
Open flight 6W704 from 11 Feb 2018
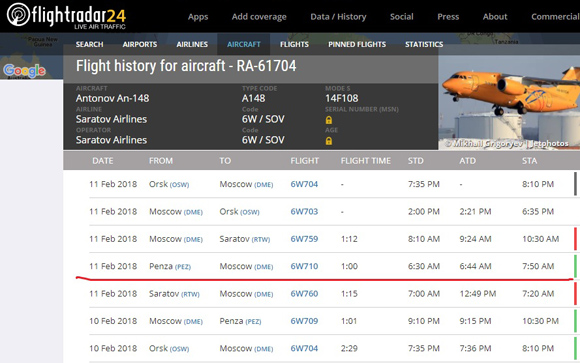[x=304, y=184]
